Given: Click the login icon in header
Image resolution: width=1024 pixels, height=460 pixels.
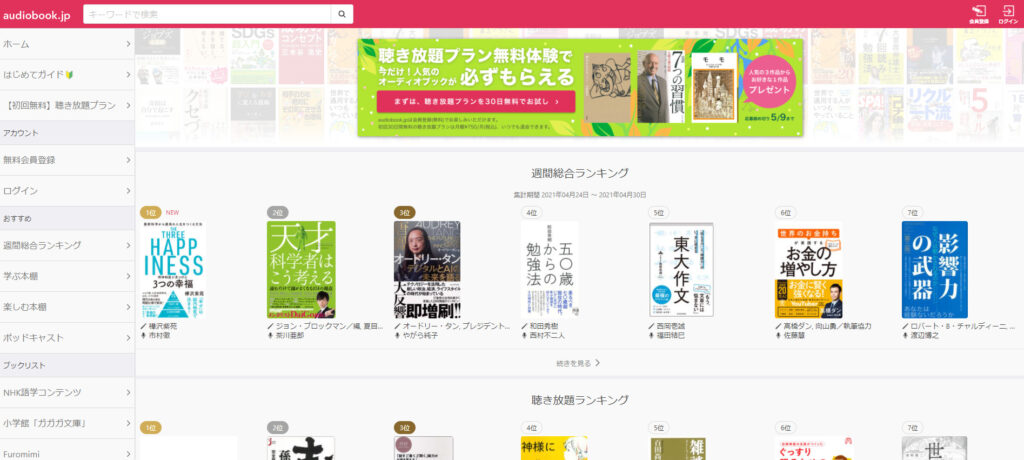Looking at the screenshot, I should point(1008,14).
